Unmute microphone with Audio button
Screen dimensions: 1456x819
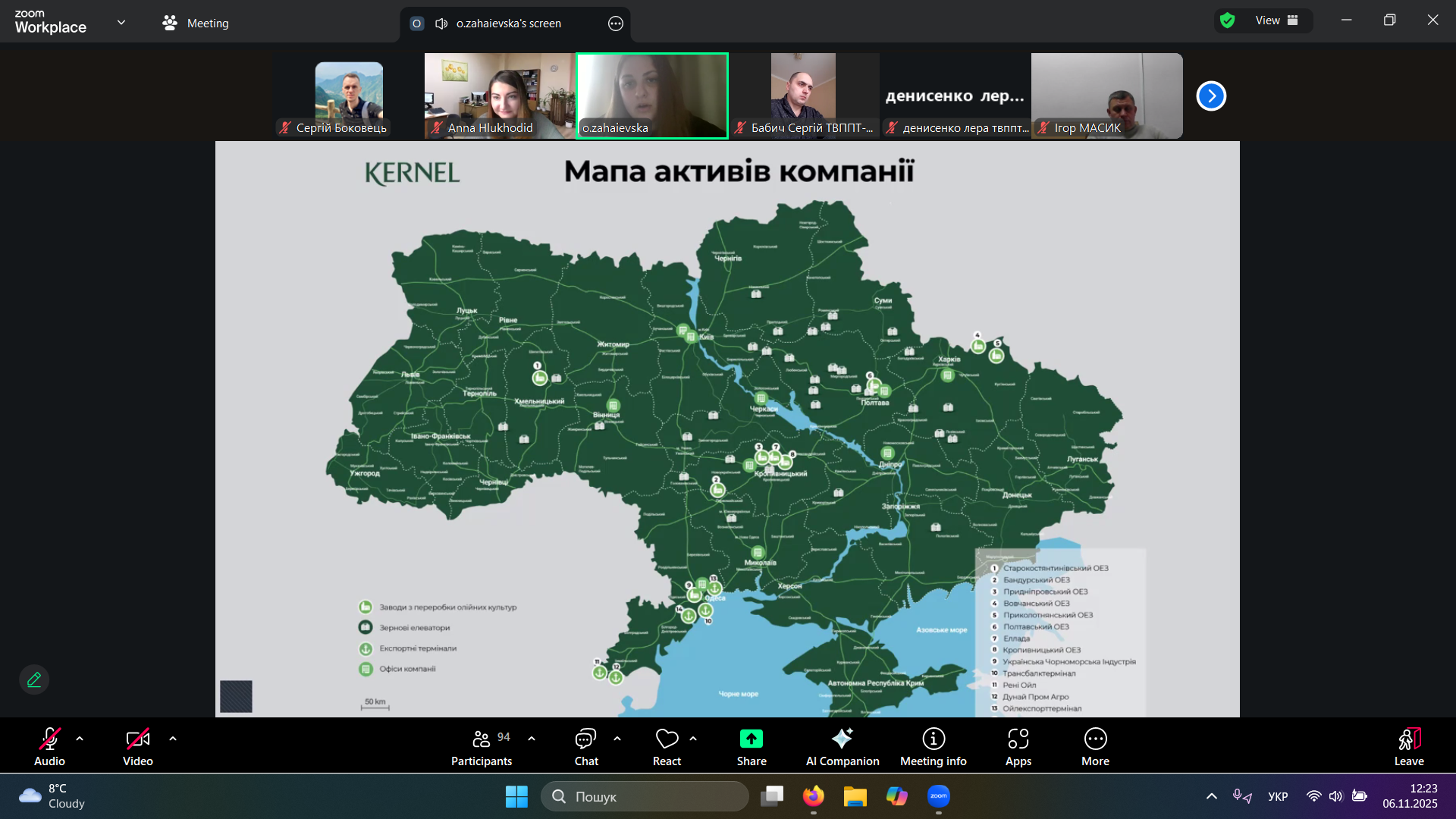49,747
